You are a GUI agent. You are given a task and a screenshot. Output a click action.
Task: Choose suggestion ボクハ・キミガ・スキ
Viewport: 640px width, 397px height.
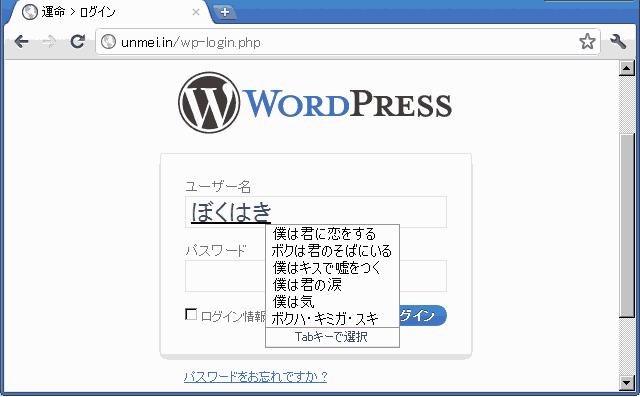pyautogui.click(x=332, y=318)
